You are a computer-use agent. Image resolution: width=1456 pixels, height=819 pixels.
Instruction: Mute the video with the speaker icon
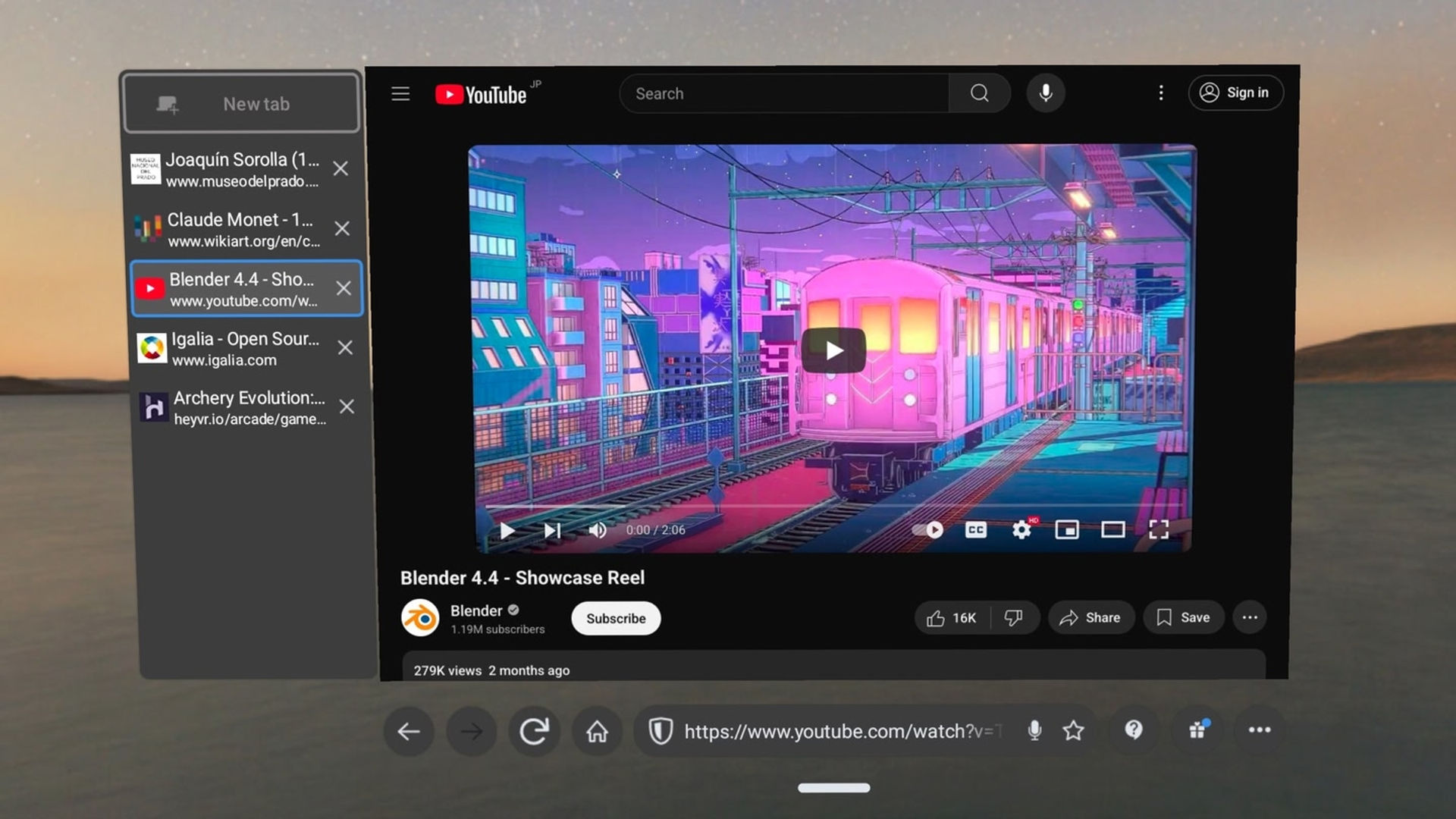click(x=598, y=530)
